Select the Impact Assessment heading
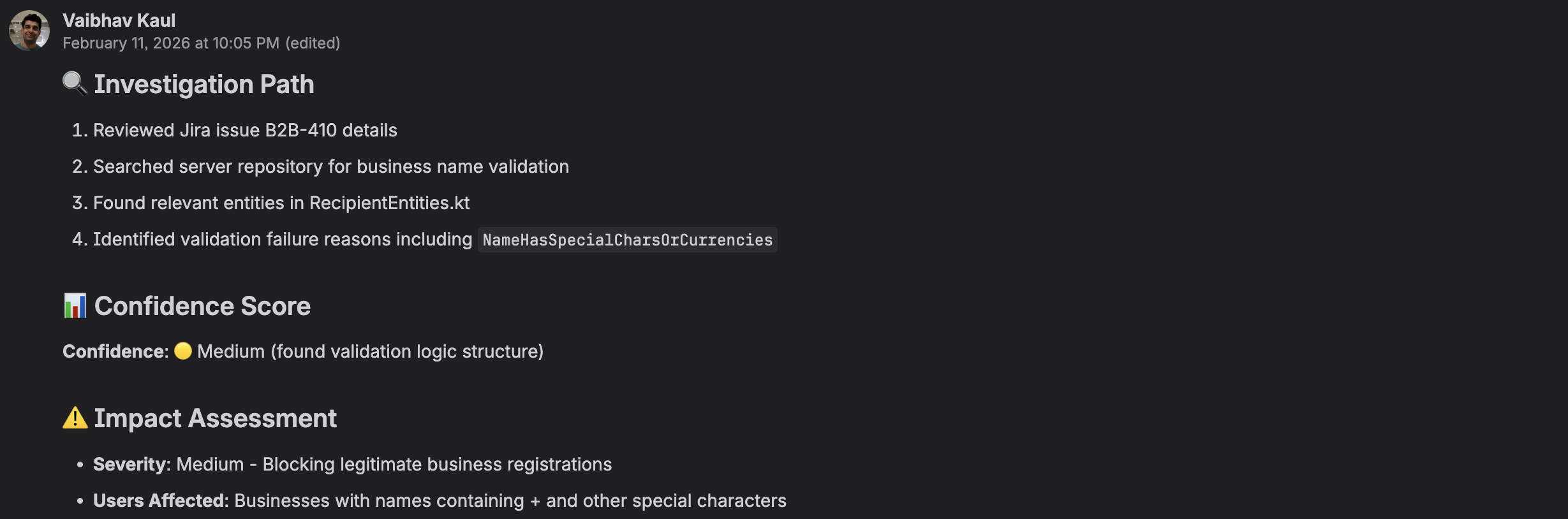Viewport: 1568px width, 519px height. [215, 418]
